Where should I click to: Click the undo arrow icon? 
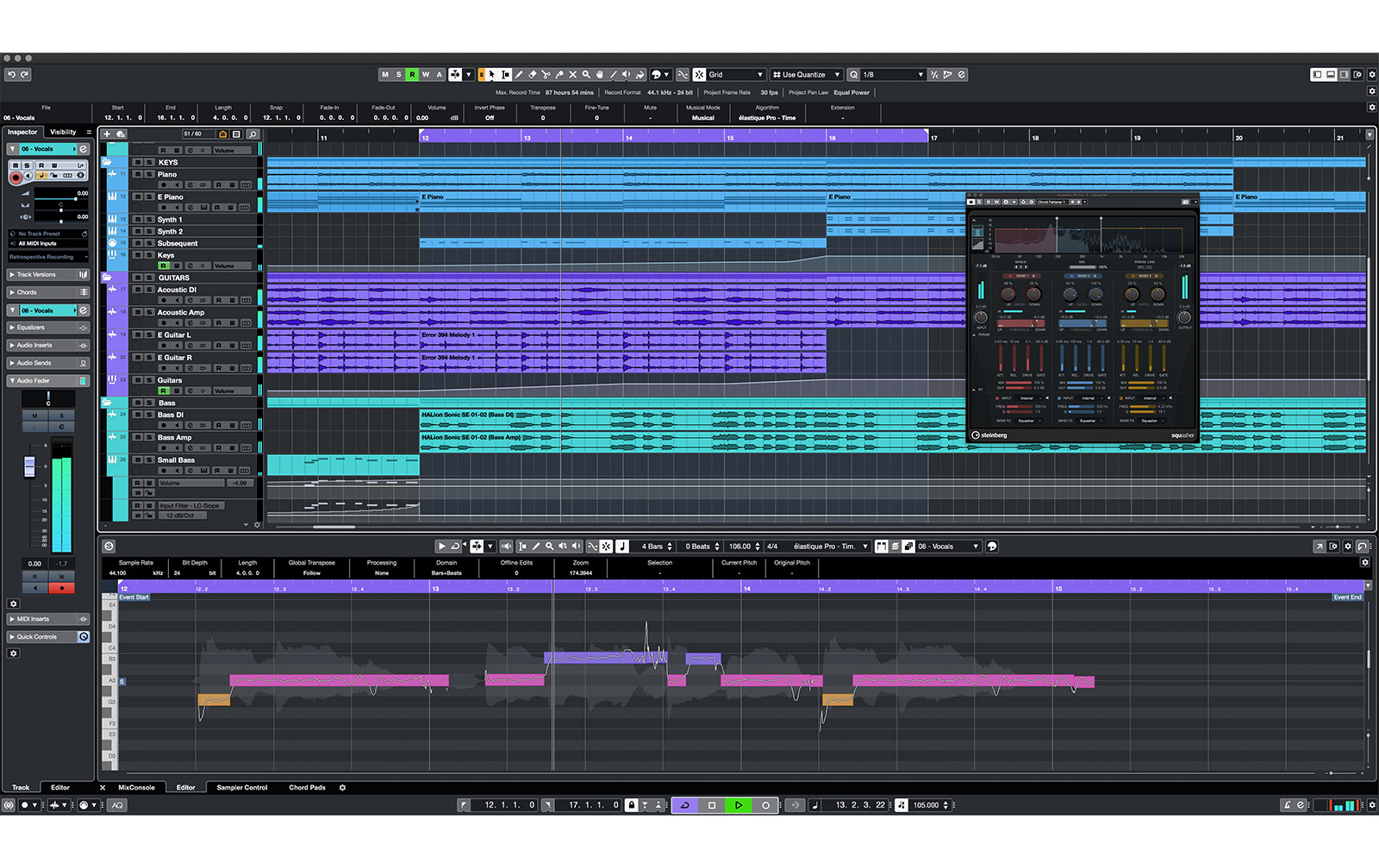coord(11,74)
